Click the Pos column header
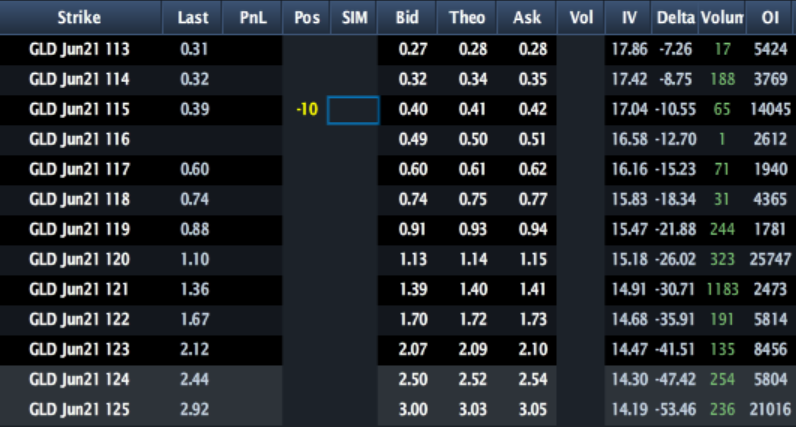Image resolution: width=796 pixels, height=427 pixels. click(307, 18)
